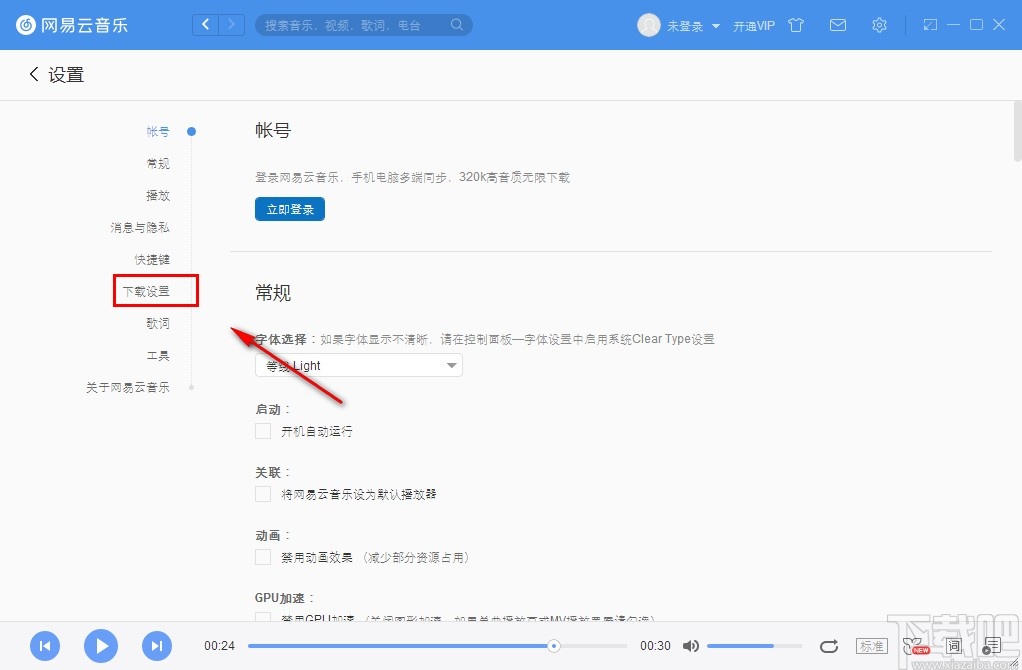Image resolution: width=1022 pixels, height=670 pixels.
Task: Check the 禁用GPU加速 option
Action: pos(263,617)
